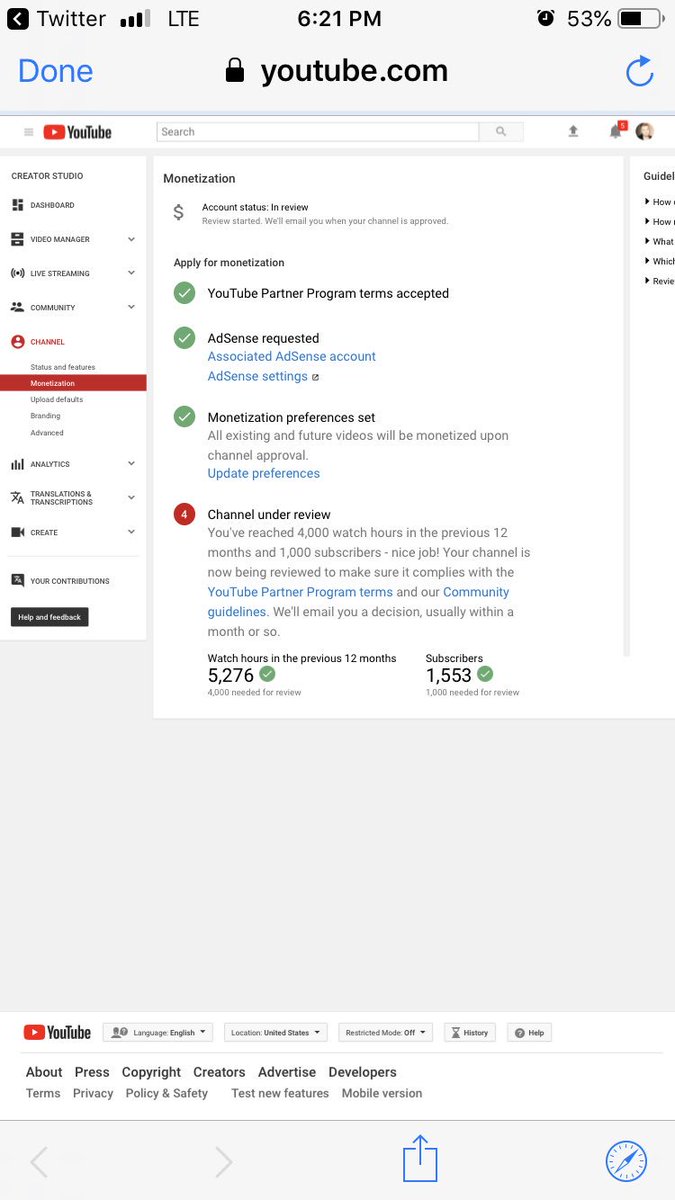Open the Press footer link

point(92,1072)
